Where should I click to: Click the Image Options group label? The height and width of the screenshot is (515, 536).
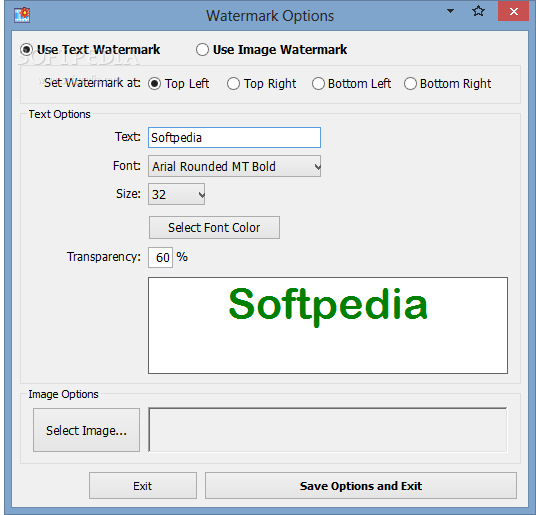tap(63, 394)
